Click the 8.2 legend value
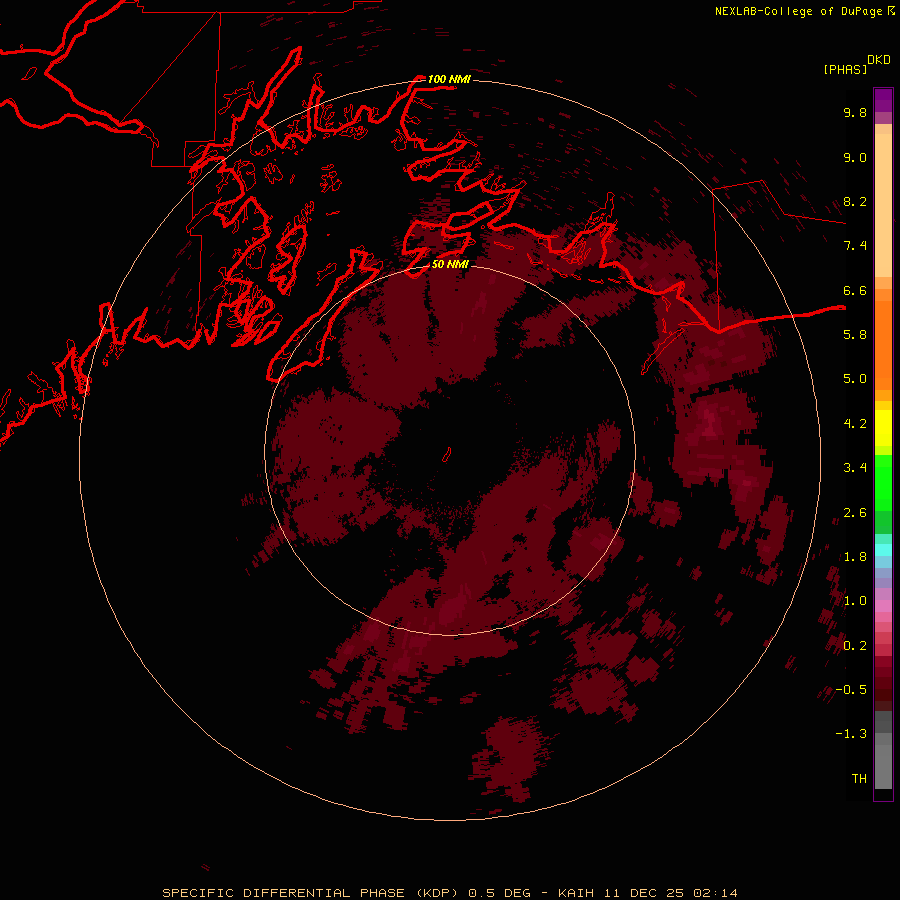Screen dimensions: 900x900 pos(855,201)
